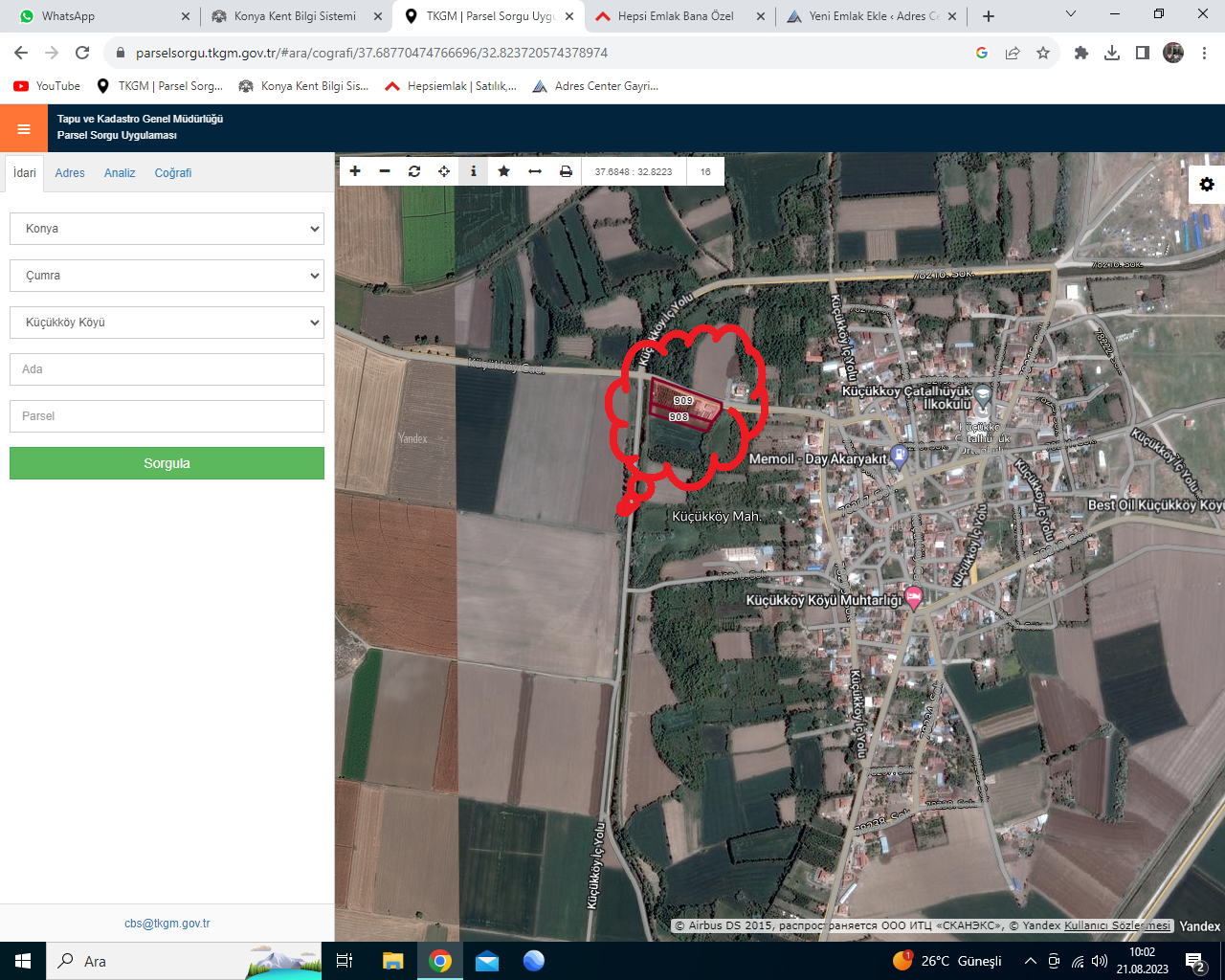Open the orange hamburger menu
1225x980 pixels.
[24, 128]
